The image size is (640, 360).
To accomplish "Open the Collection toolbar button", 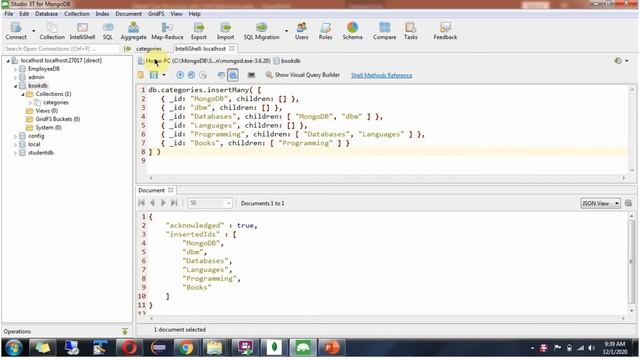I will pos(52,31).
